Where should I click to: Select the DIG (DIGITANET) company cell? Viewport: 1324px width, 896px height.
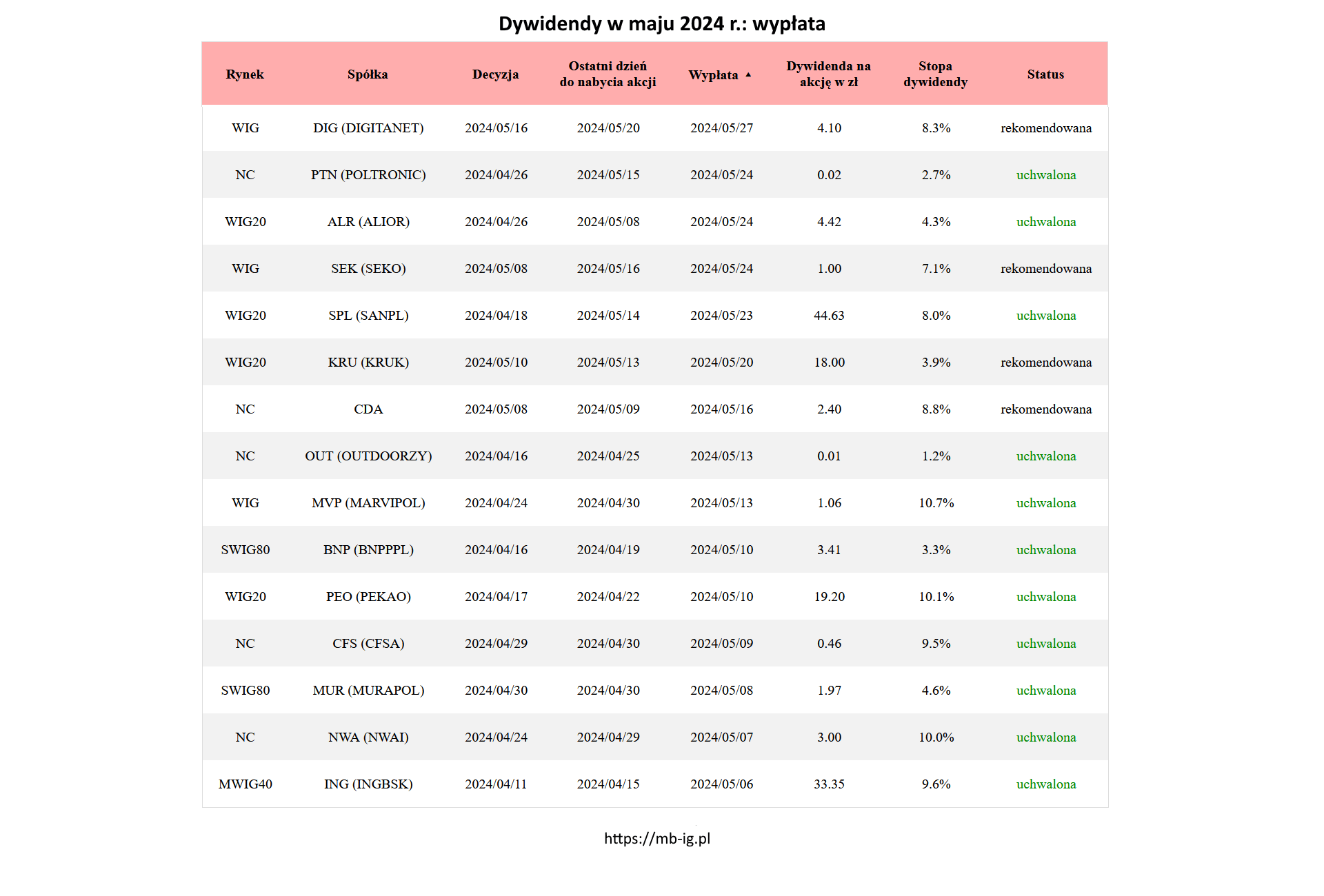pyautogui.click(x=368, y=128)
